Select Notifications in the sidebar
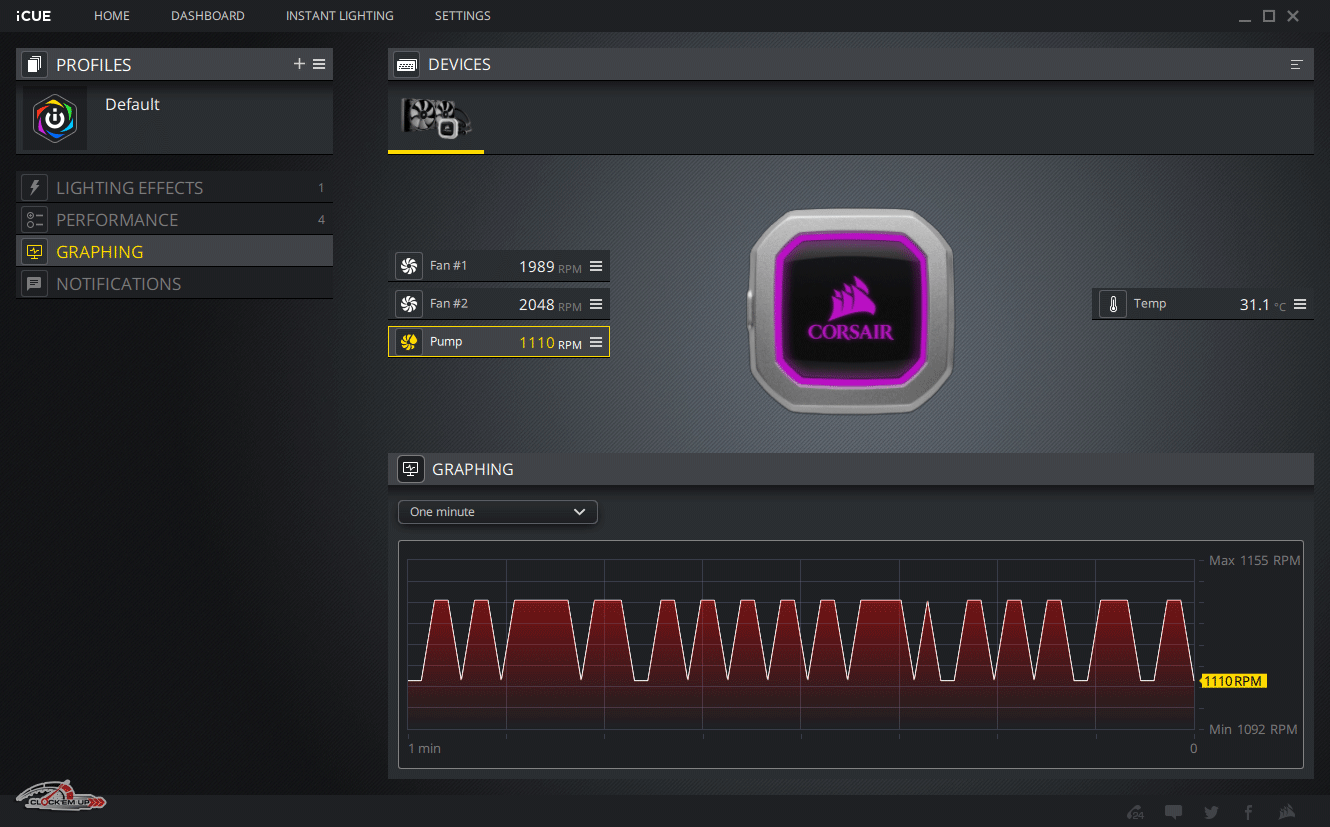The width and height of the screenshot is (1330, 827). point(175,284)
